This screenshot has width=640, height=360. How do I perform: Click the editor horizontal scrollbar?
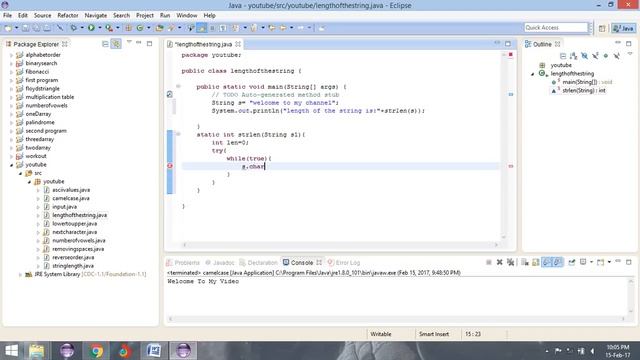340,245
